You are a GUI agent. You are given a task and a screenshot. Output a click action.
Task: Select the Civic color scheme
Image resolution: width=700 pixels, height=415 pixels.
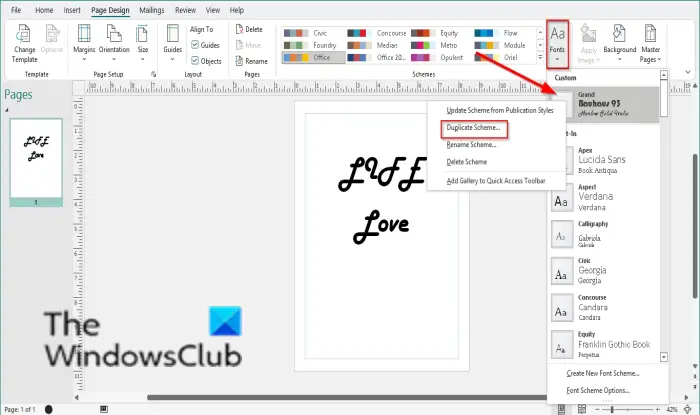(312, 33)
